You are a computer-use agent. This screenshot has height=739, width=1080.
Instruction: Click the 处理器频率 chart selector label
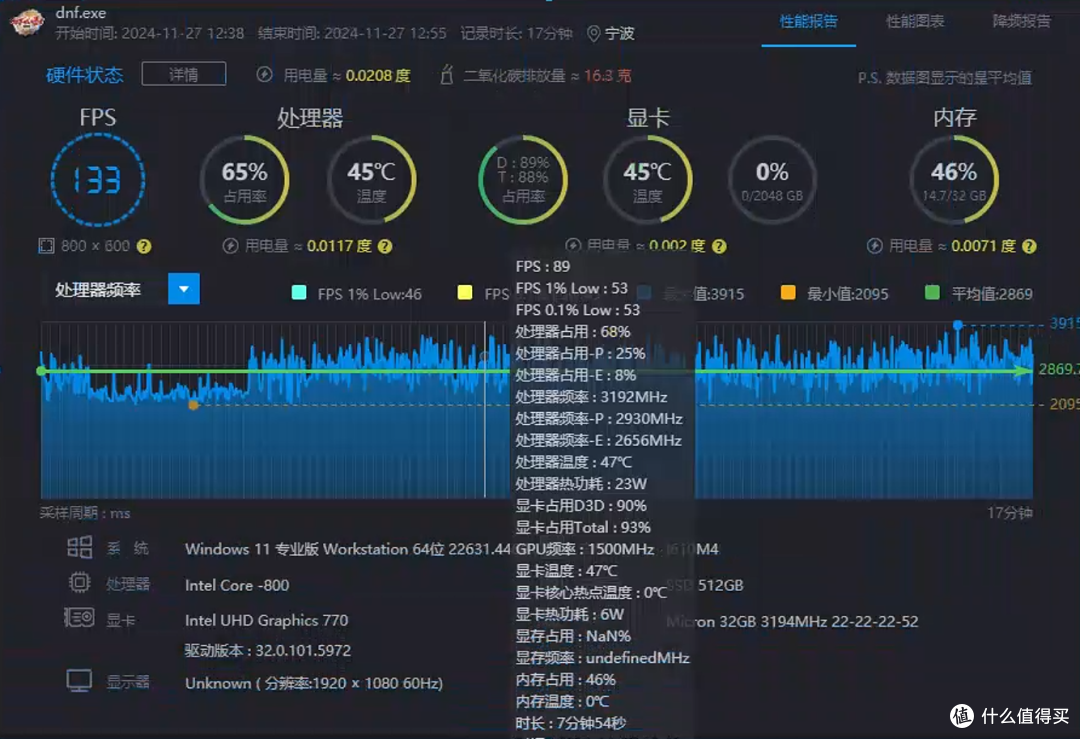click(x=98, y=290)
